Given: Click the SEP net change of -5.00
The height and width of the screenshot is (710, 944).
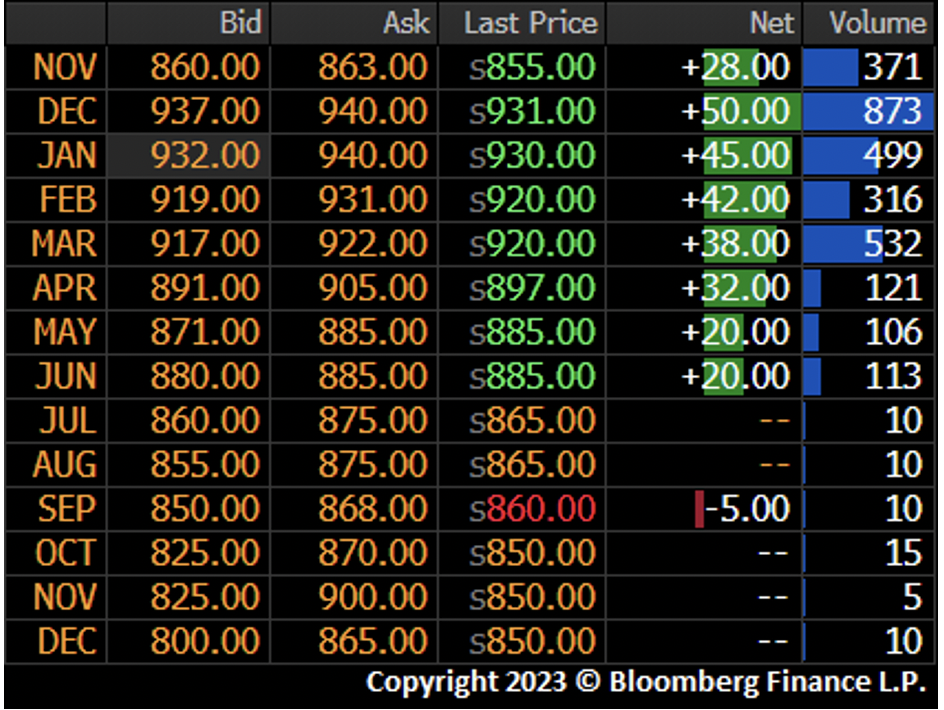Looking at the screenshot, I should pos(748,508).
